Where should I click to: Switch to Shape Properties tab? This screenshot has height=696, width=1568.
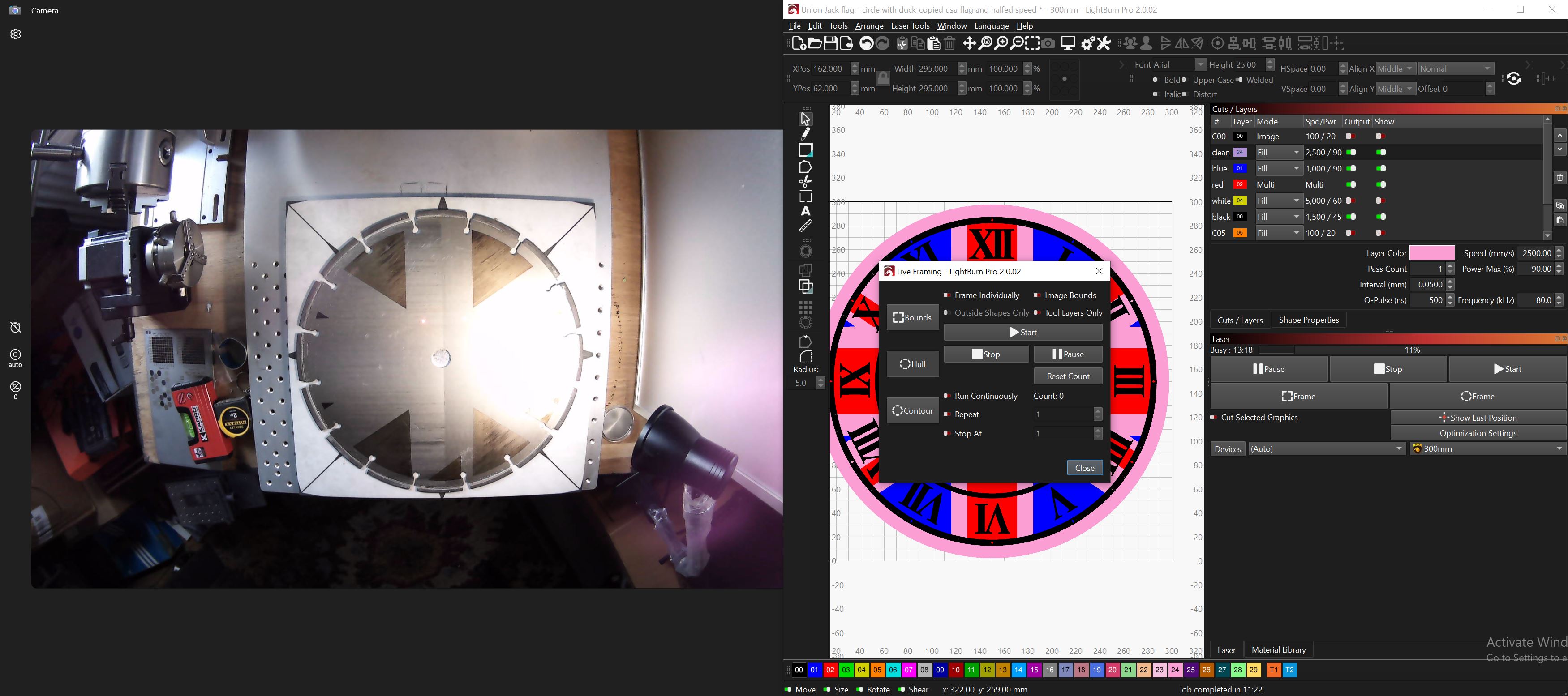click(1309, 320)
